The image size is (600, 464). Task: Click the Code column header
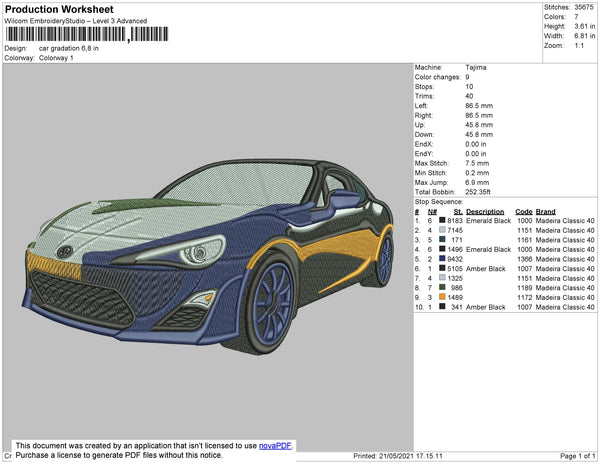pos(523,212)
